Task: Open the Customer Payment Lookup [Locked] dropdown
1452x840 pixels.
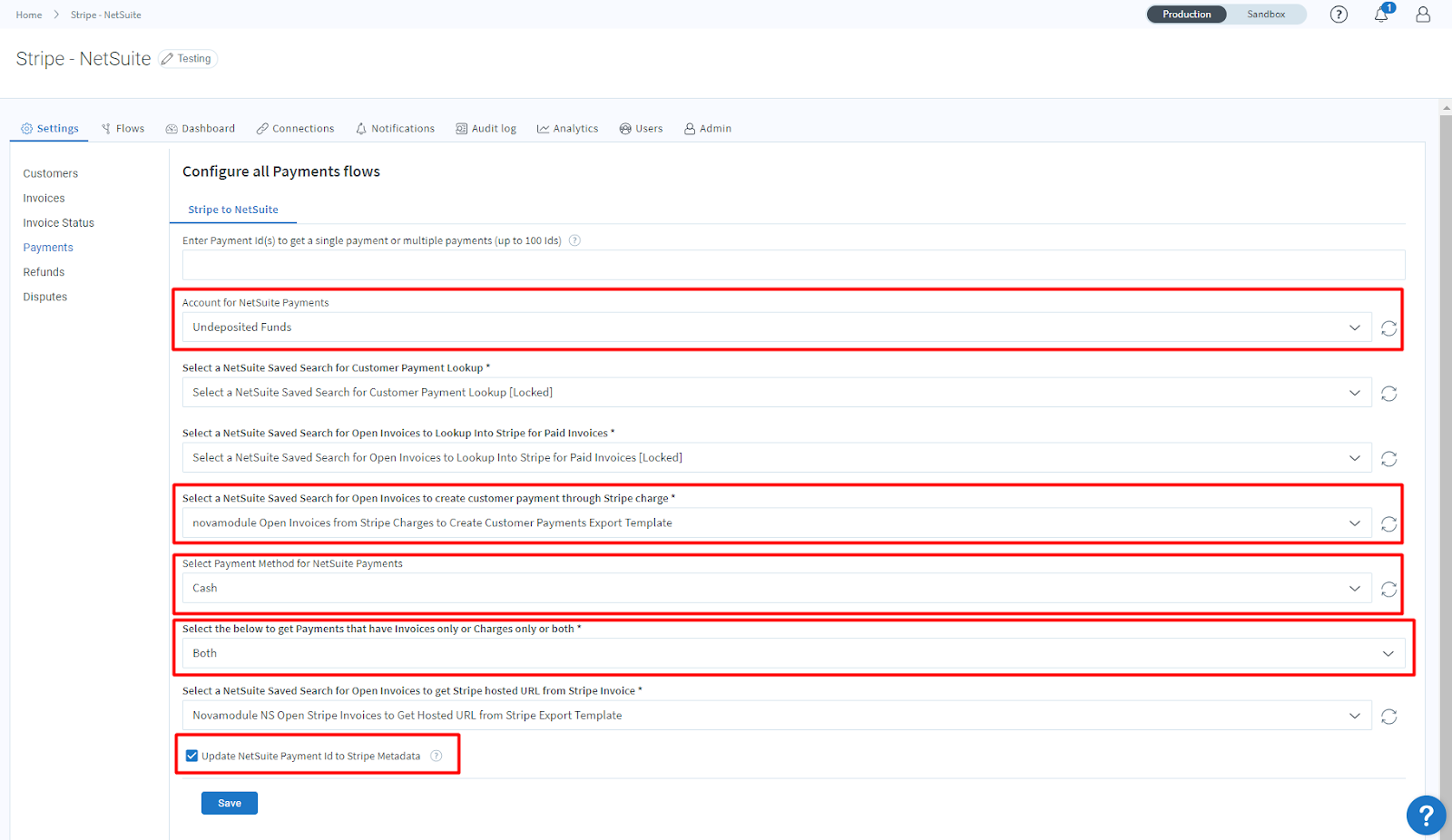Action: [777, 393]
